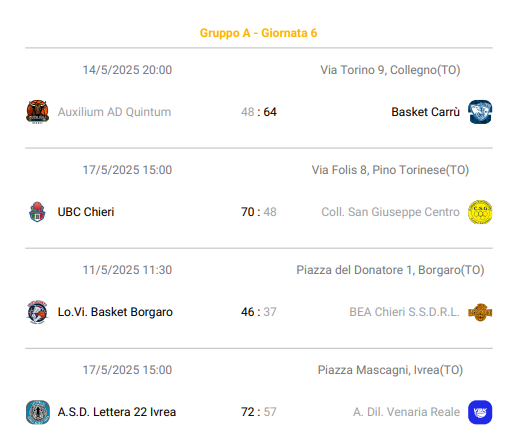Open the A.S.D. Lettera 22 Ivrea emblem
Image resolution: width=509 pixels, height=447 pixels.
coord(38,412)
